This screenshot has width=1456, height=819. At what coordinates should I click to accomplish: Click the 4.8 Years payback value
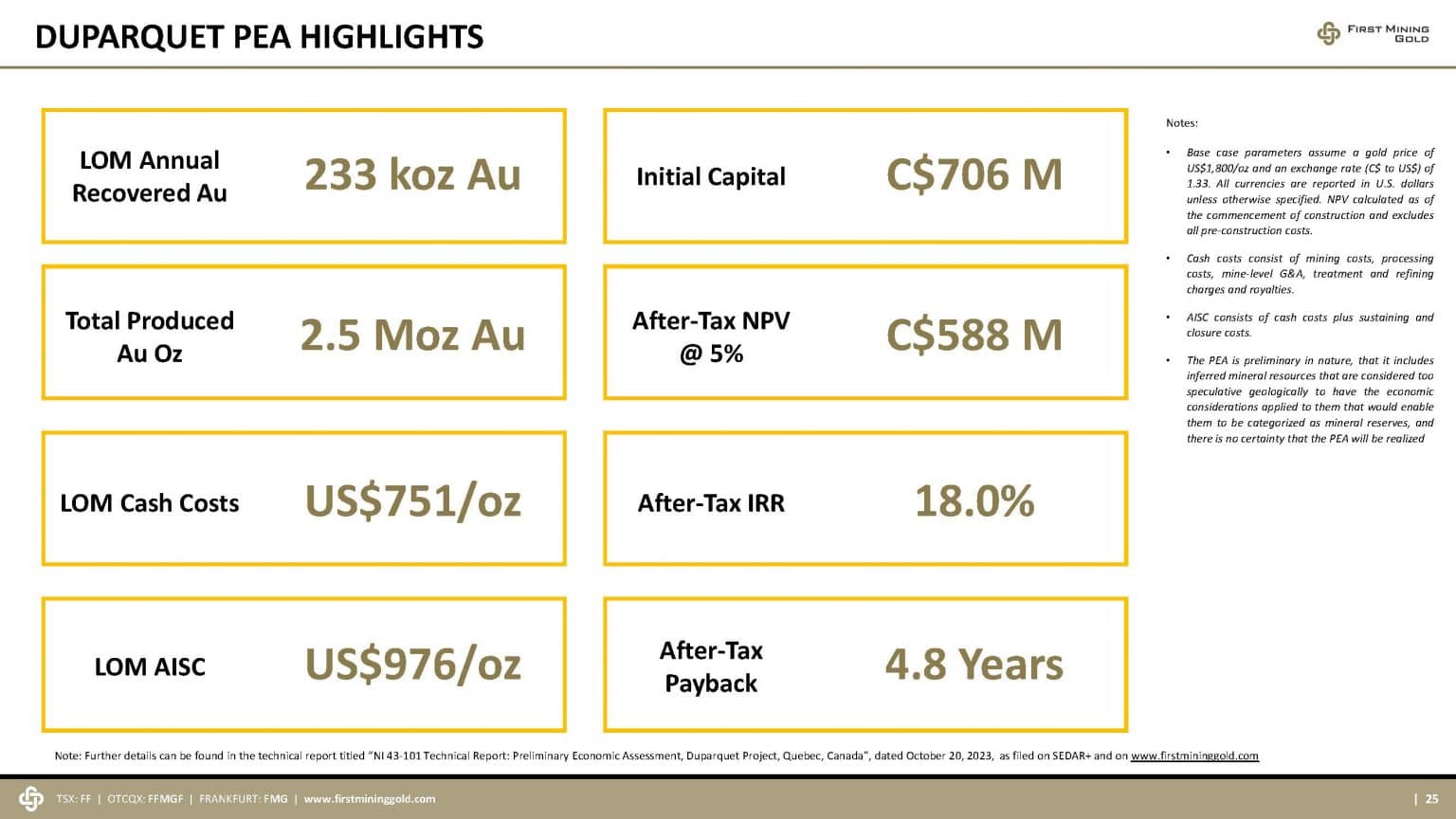coord(974,664)
